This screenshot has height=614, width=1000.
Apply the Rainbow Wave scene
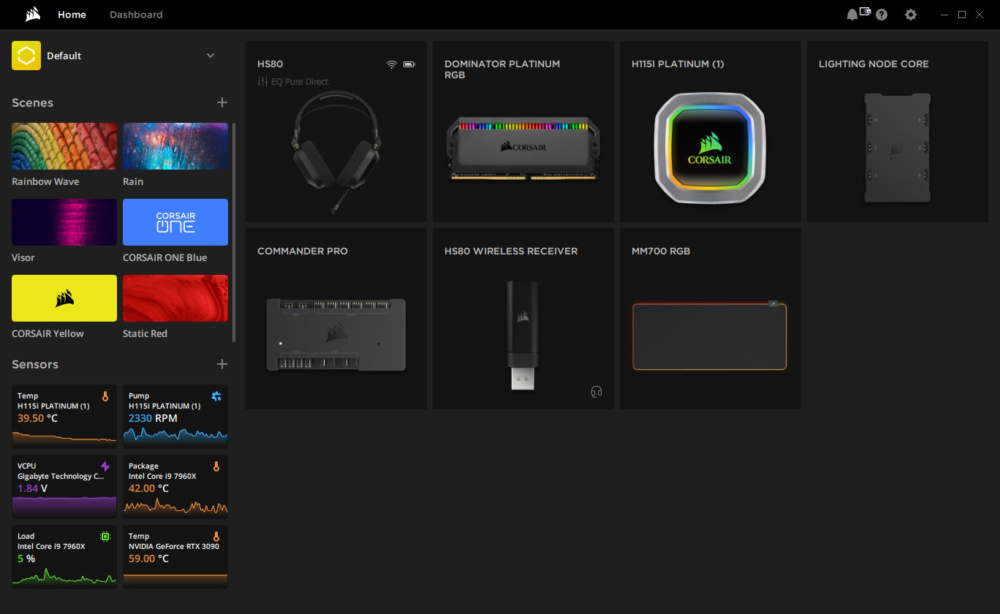(64, 146)
